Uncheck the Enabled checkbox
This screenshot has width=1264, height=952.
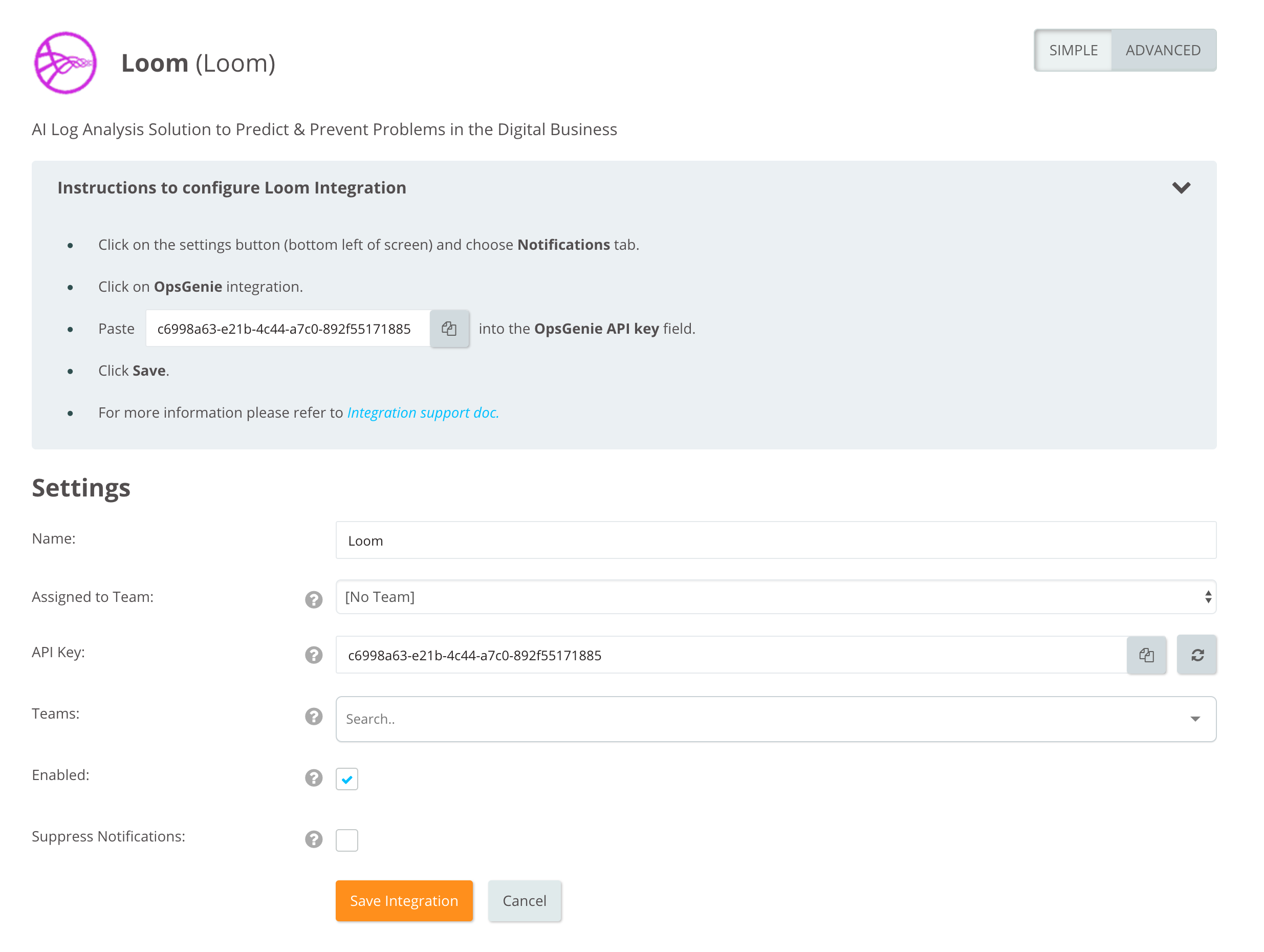(347, 779)
